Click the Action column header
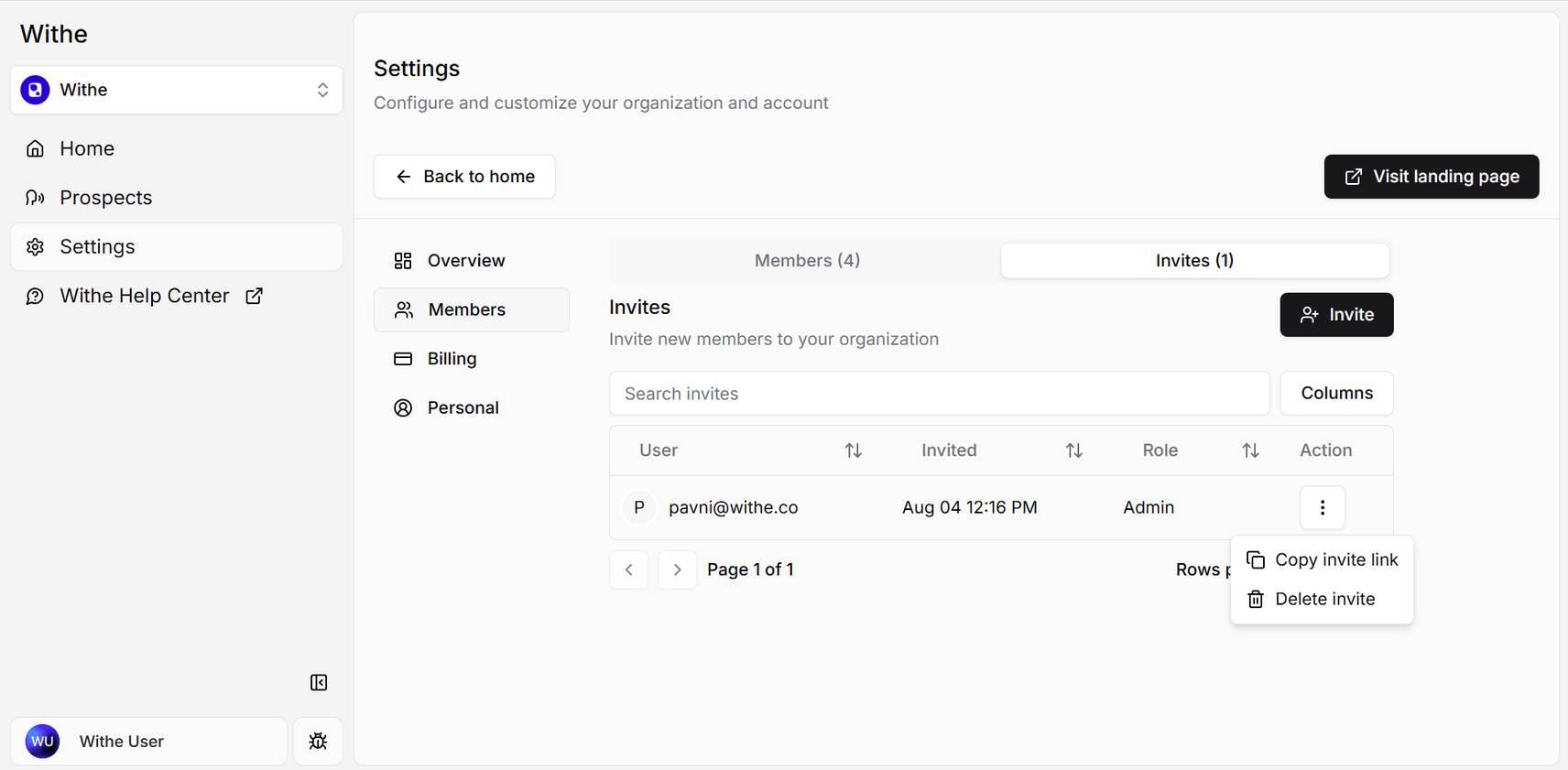This screenshot has width=1568, height=770. (1326, 450)
